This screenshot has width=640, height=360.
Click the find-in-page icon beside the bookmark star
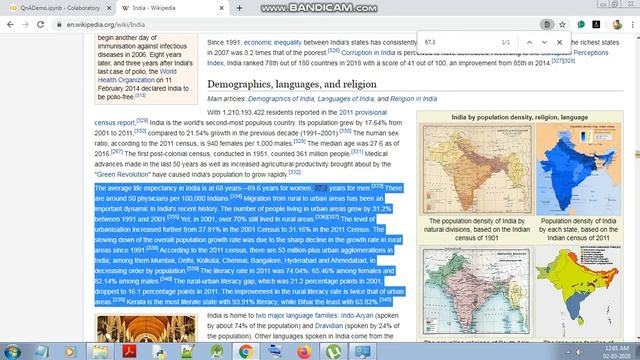[x=547, y=24]
